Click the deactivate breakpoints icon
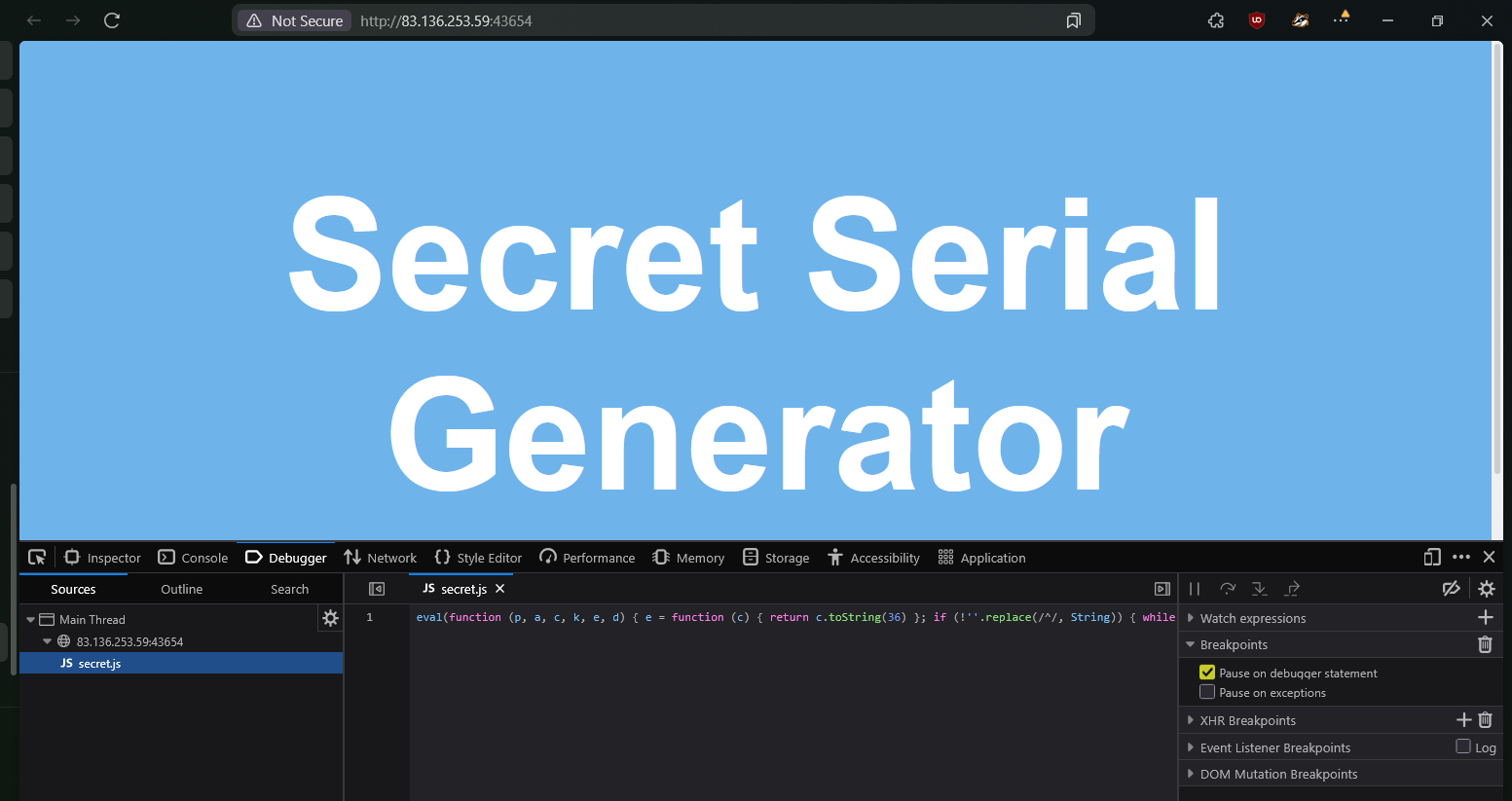1512x801 pixels. [1451, 589]
